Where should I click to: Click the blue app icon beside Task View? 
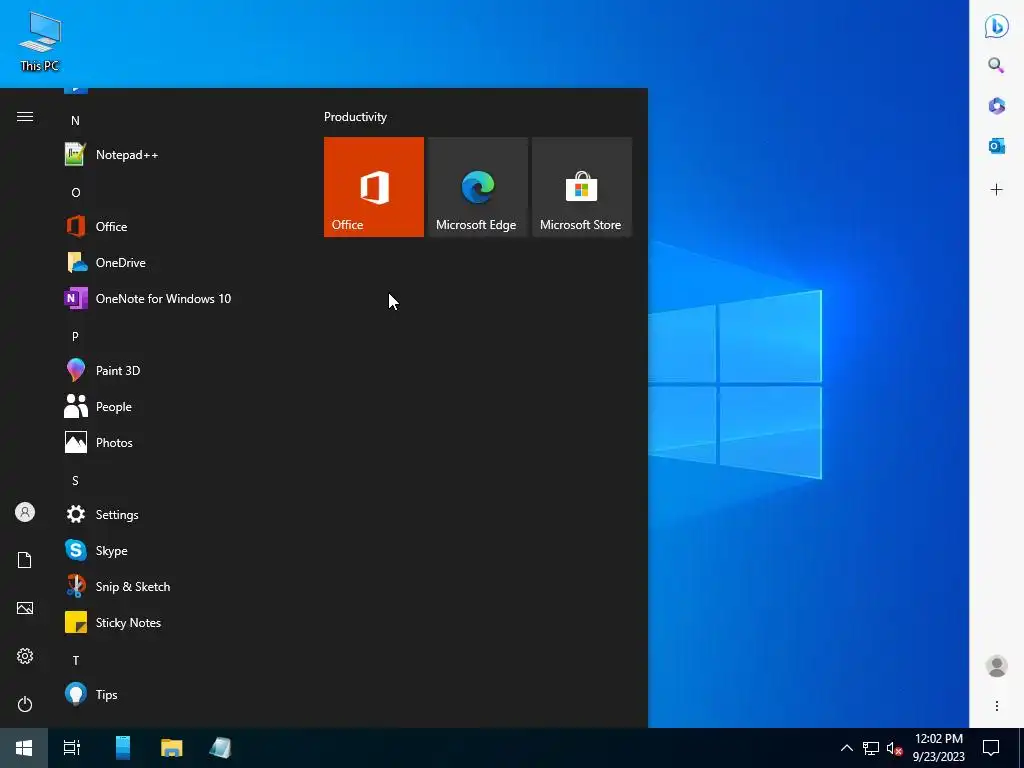(123, 748)
